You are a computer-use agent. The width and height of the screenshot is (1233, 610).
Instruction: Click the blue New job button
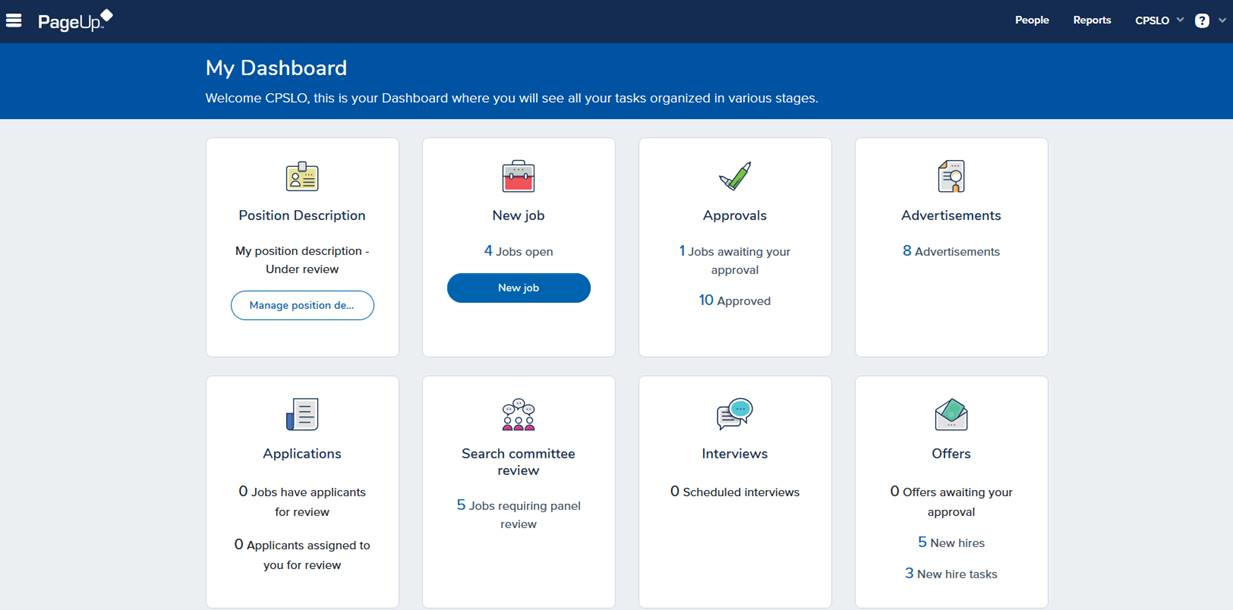(518, 288)
